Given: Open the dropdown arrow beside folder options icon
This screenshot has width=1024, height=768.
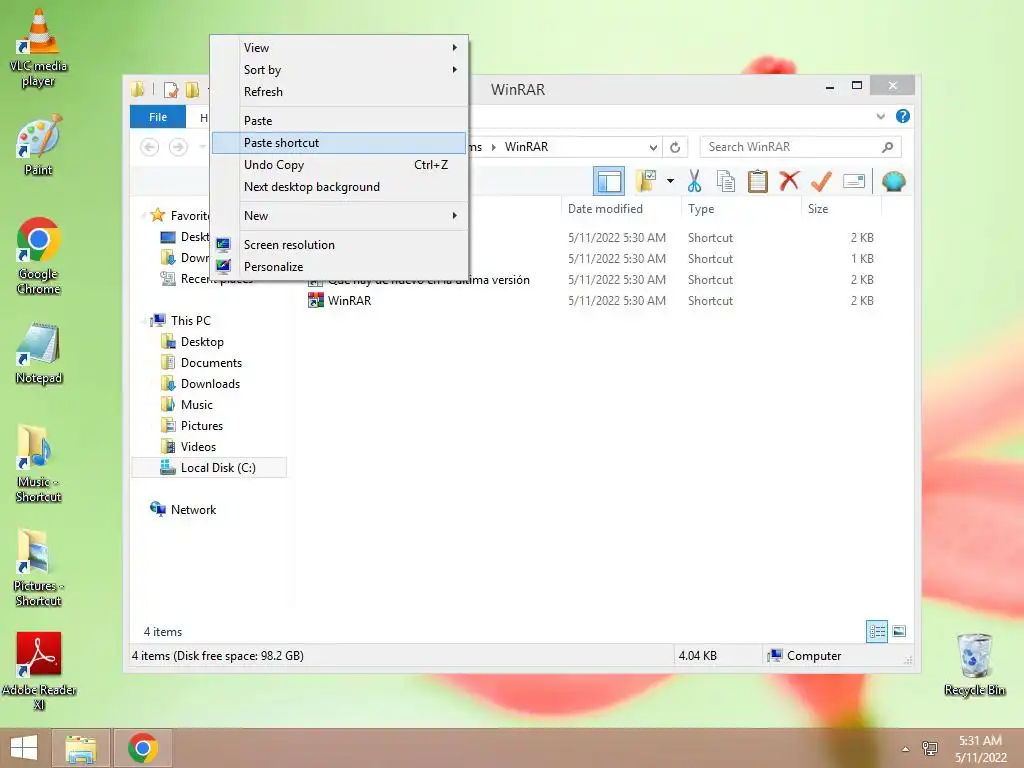Looking at the screenshot, I should pyautogui.click(x=671, y=181).
